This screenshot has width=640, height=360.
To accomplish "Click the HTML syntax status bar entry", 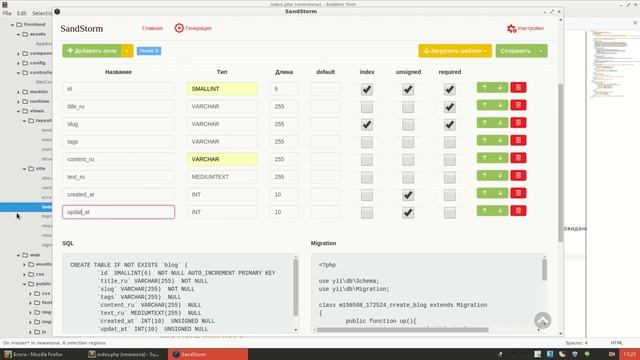I will 616,343.
